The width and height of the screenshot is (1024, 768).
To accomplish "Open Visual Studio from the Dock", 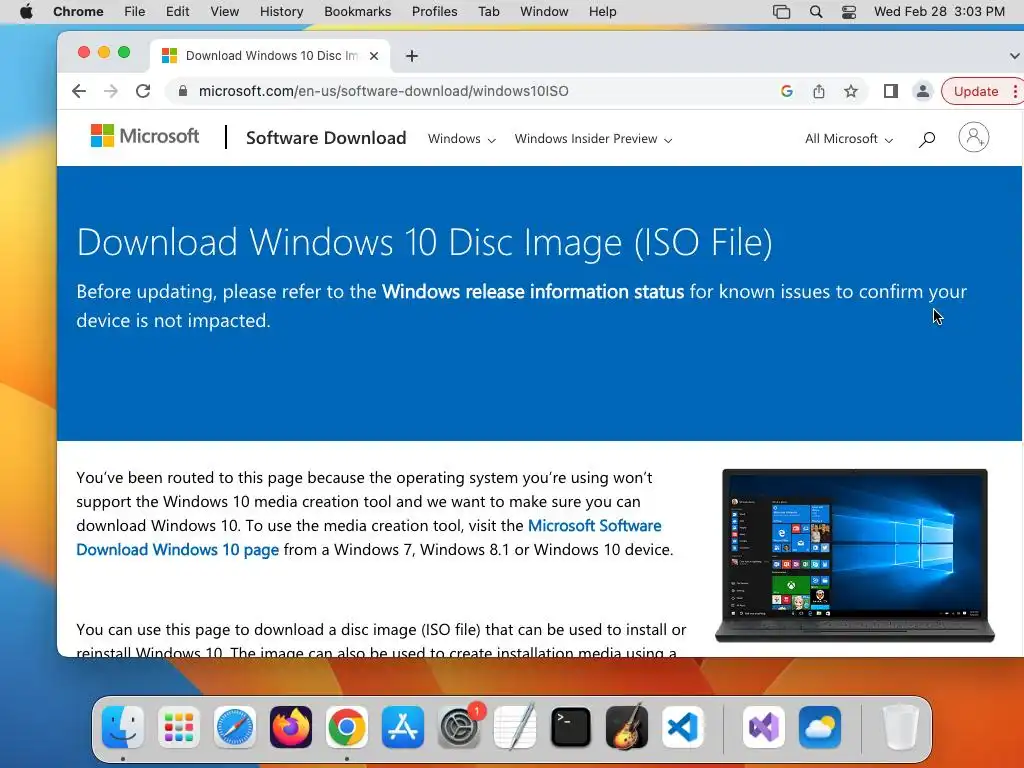I will [764, 727].
